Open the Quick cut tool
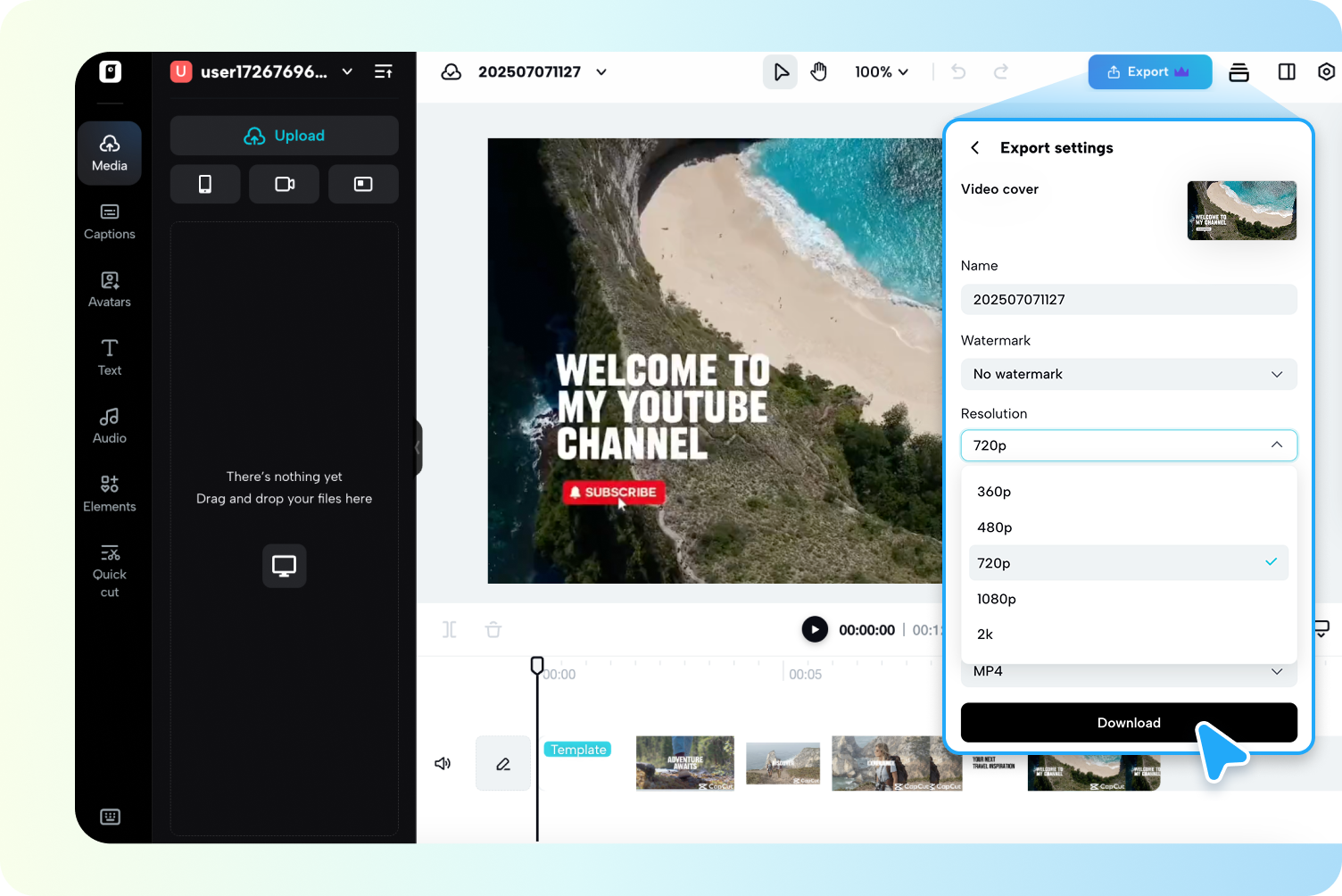The width and height of the screenshot is (1342, 896). pyautogui.click(x=109, y=569)
